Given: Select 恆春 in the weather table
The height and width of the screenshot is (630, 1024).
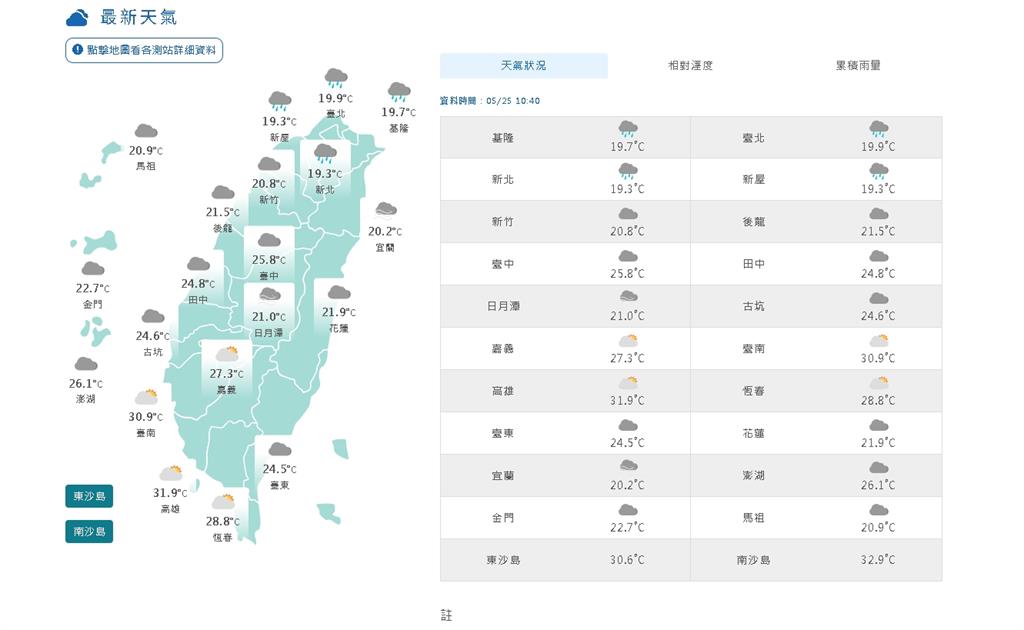Looking at the screenshot, I should pos(753,391).
